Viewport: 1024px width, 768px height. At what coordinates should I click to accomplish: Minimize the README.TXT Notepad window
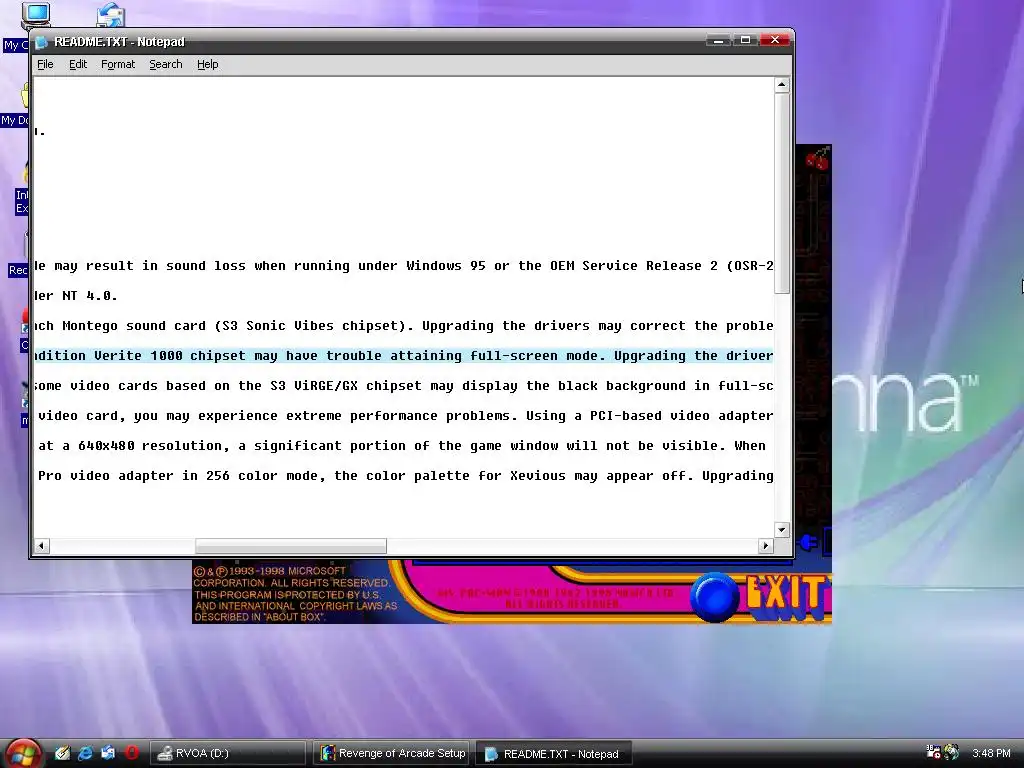pyautogui.click(x=718, y=40)
